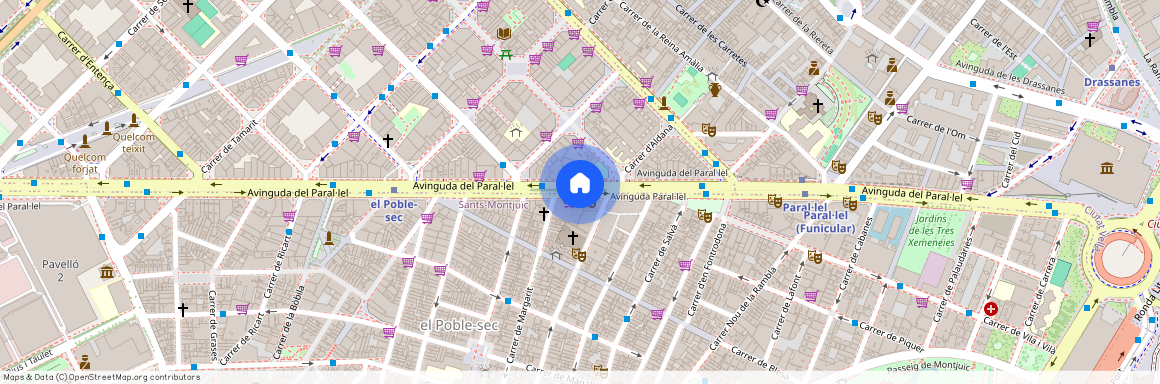
Task: Click the Sants-Montjuïc district label
Action: click(493, 205)
